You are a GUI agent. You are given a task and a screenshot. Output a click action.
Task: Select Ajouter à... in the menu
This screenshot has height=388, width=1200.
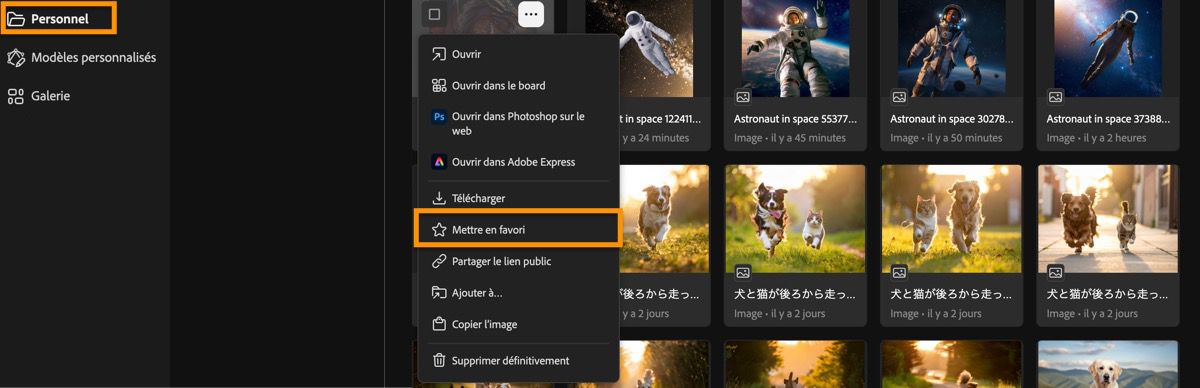point(518,293)
